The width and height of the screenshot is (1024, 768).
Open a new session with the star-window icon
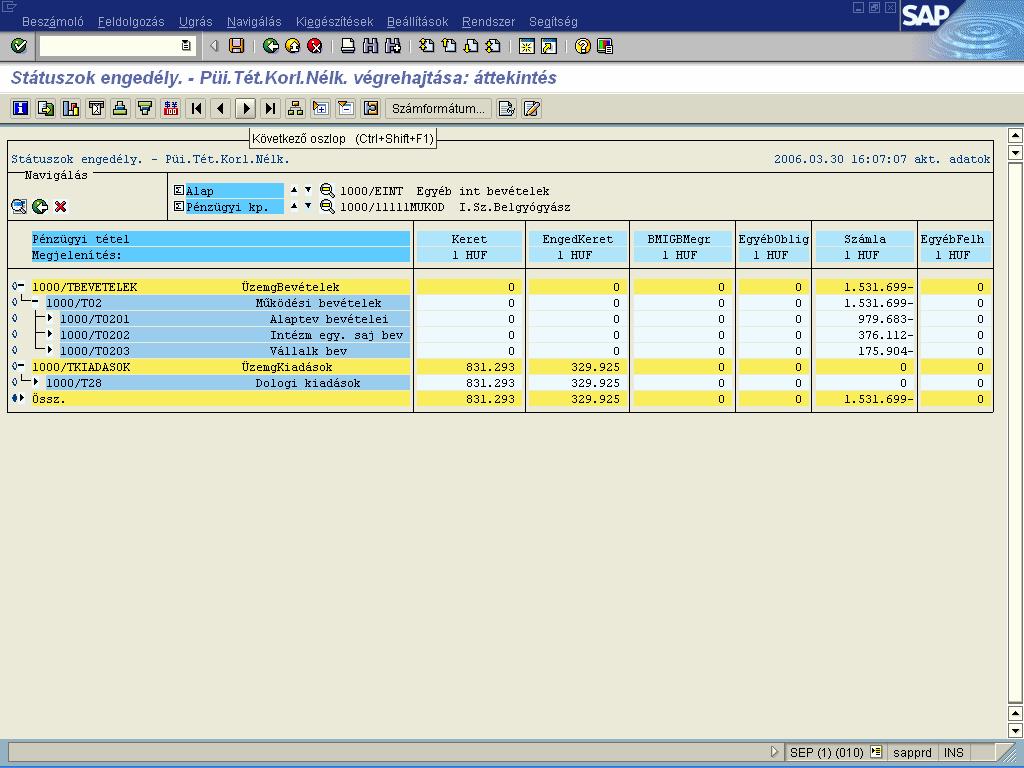[x=526, y=46]
